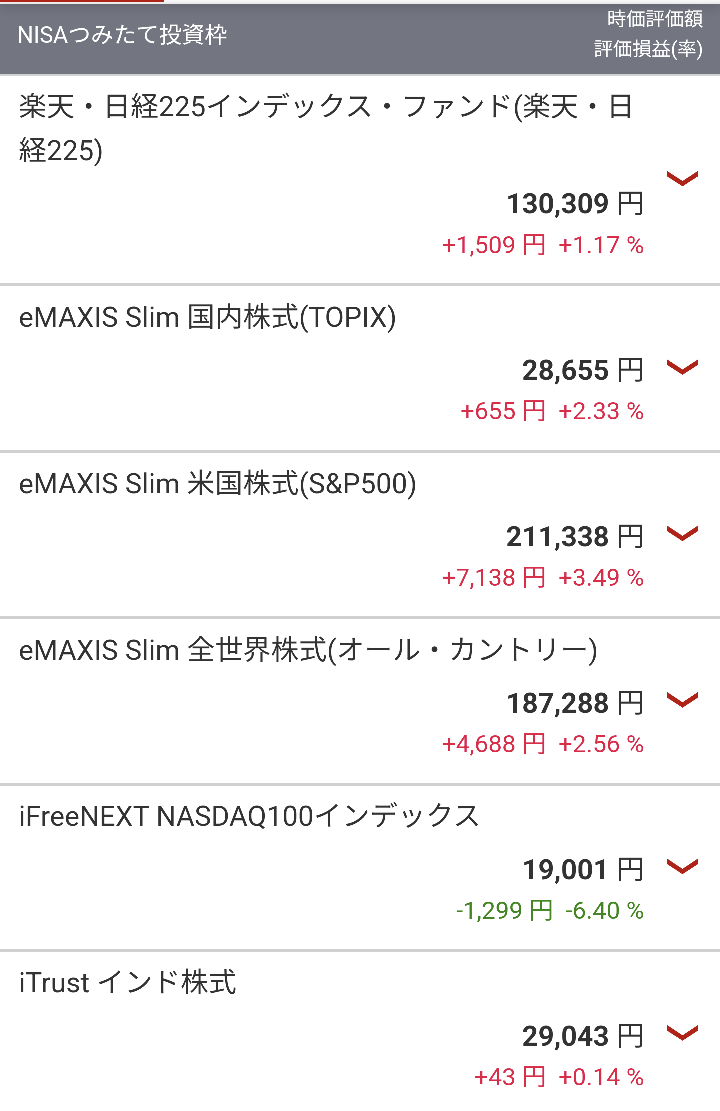Open eMAXIS Slim 米国株式(S&P500) fund name
720x1111 pixels.
click(218, 484)
